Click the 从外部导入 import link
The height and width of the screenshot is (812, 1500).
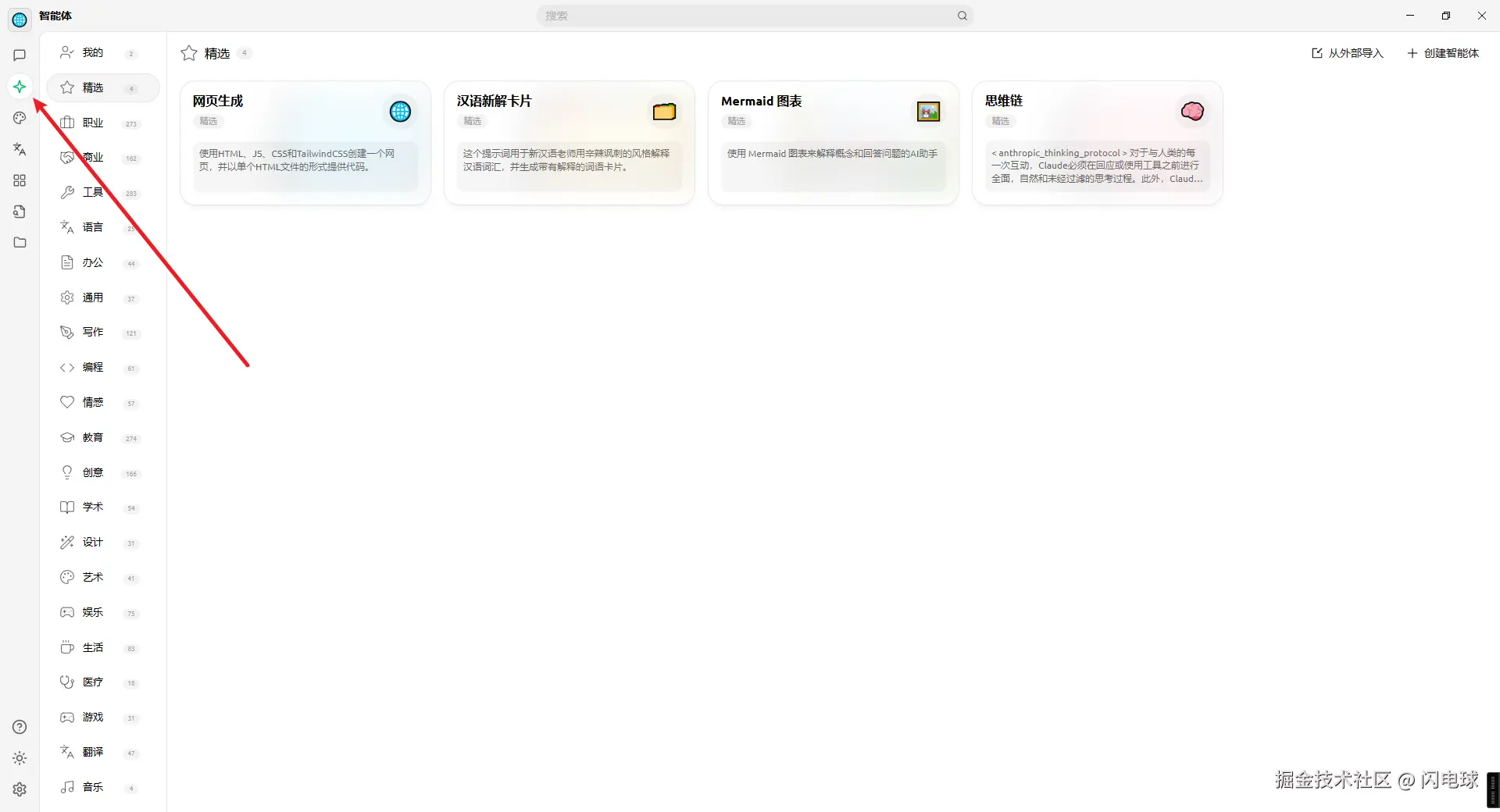click(1346, 52)
